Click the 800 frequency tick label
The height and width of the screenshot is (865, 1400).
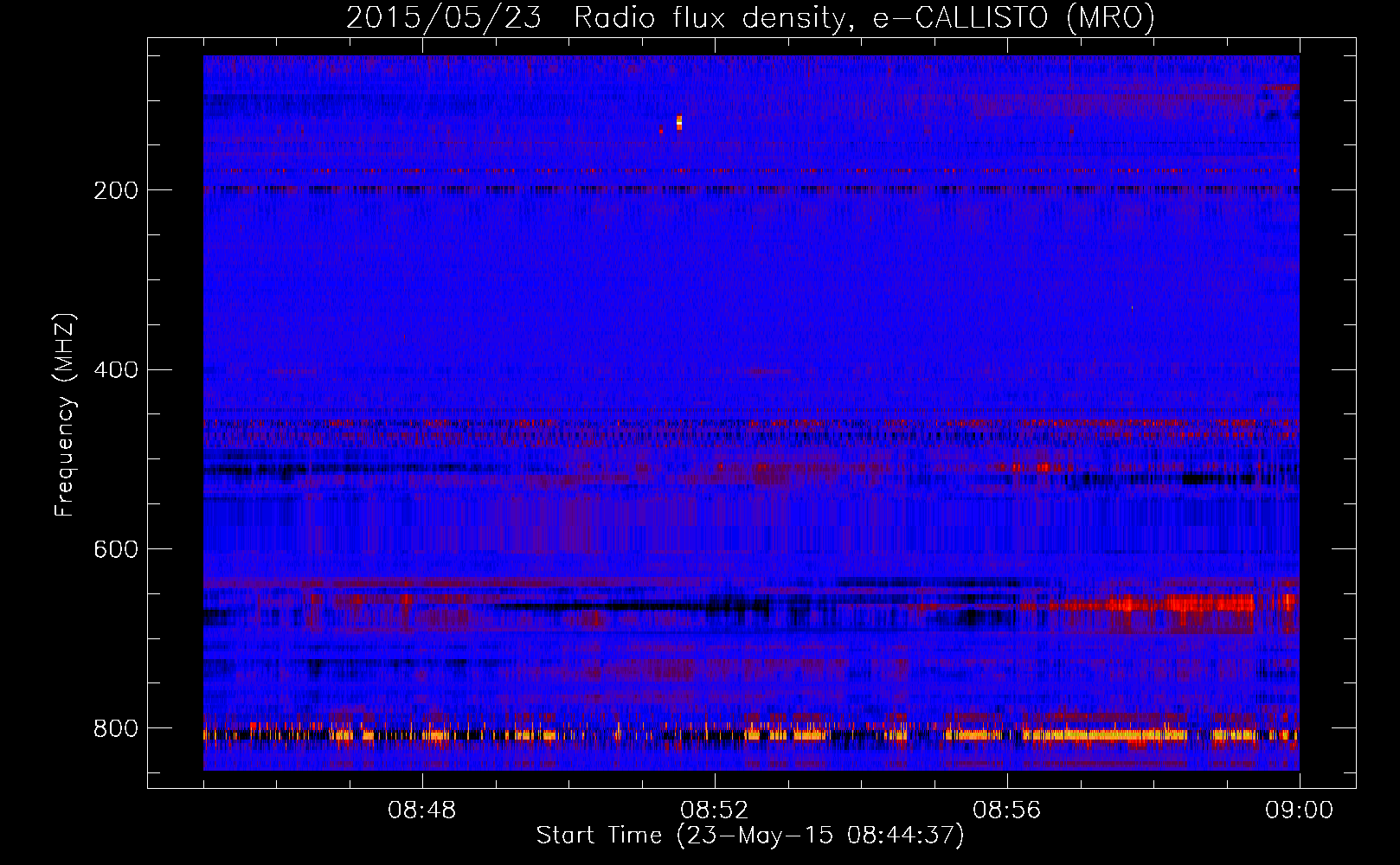[115, 728]
